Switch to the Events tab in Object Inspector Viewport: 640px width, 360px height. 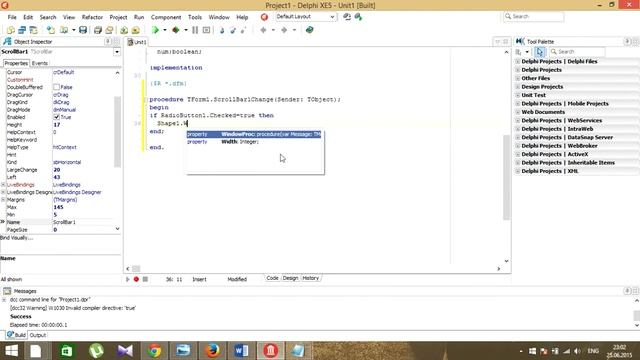[40, 63]
